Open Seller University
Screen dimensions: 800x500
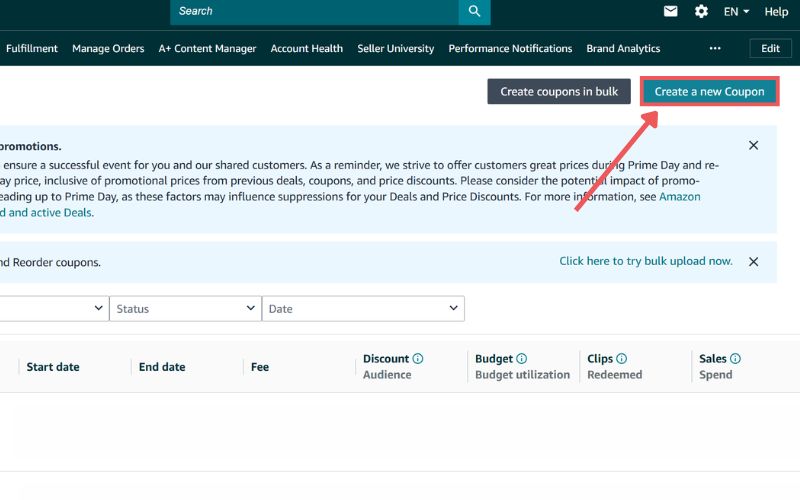[395, 48]
